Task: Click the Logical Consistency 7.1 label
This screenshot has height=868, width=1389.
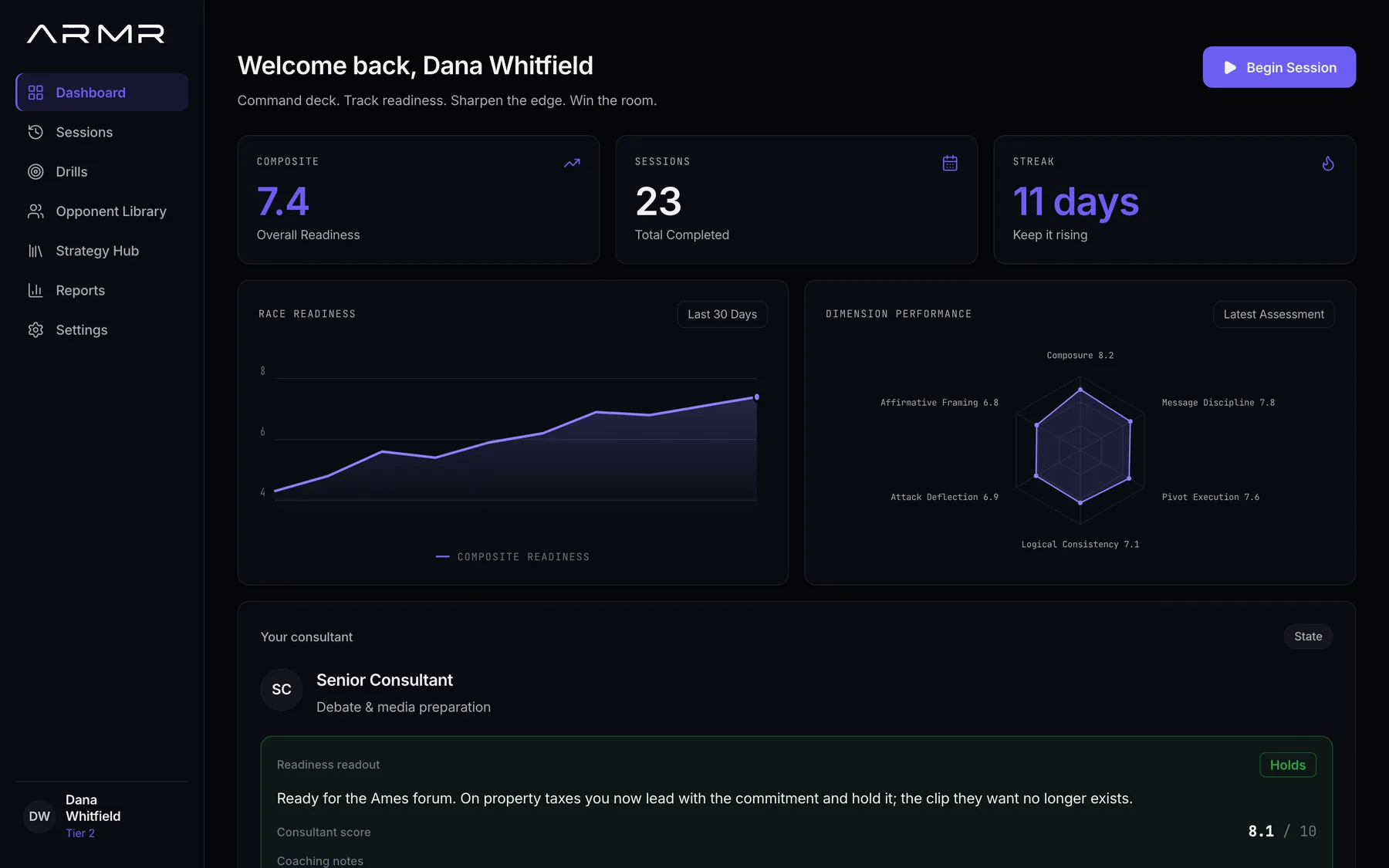Action: pyautogui.click(x=1080, y=545)
